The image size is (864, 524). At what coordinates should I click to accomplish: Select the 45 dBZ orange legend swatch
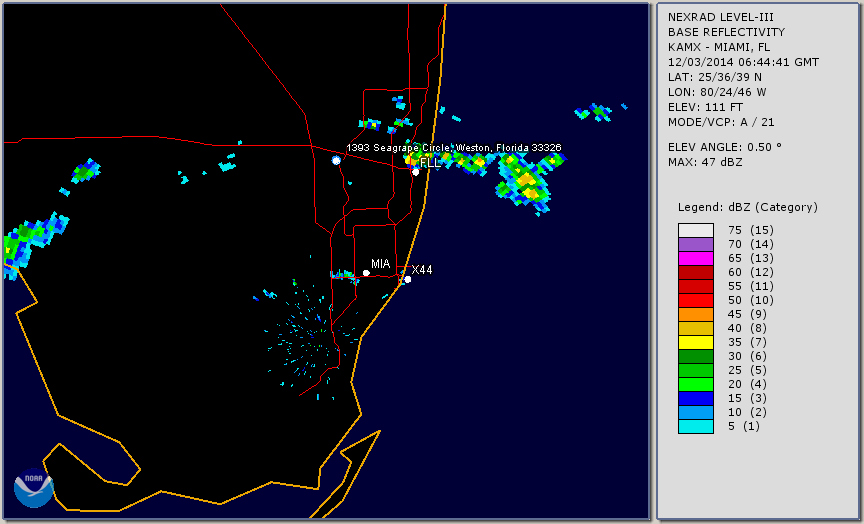696,314
